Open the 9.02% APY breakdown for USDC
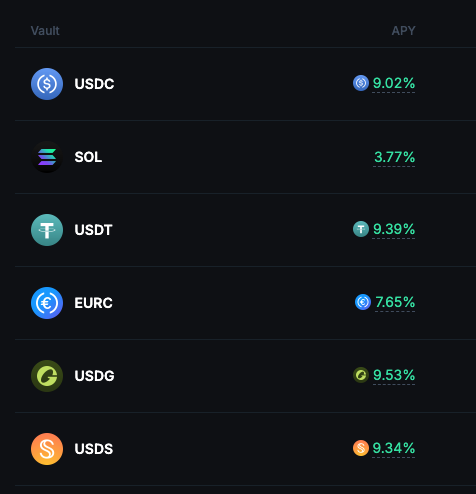Screen dimensions: 476x494 (394, 83)
